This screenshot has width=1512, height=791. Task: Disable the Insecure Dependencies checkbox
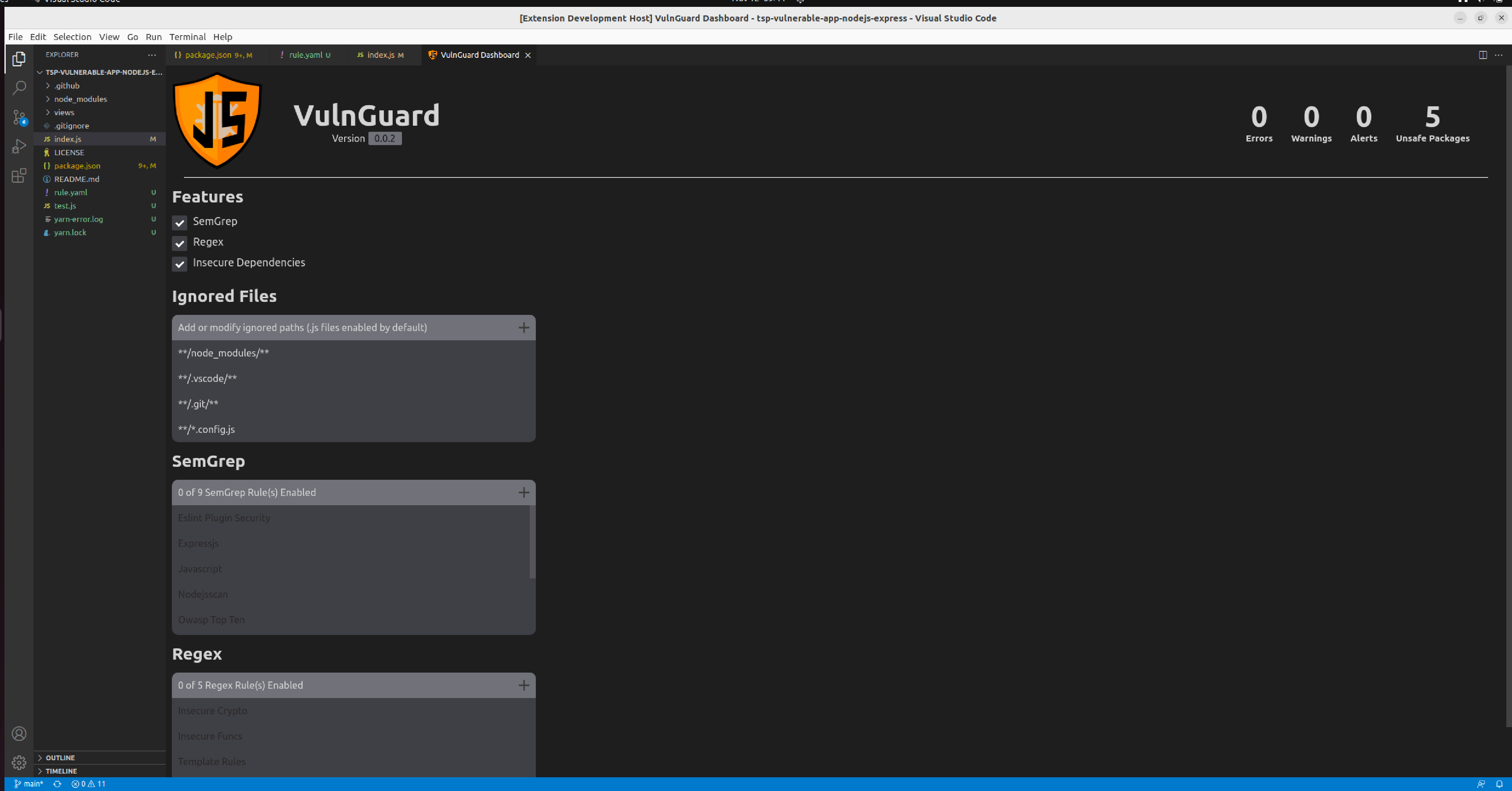coord(180,264)
